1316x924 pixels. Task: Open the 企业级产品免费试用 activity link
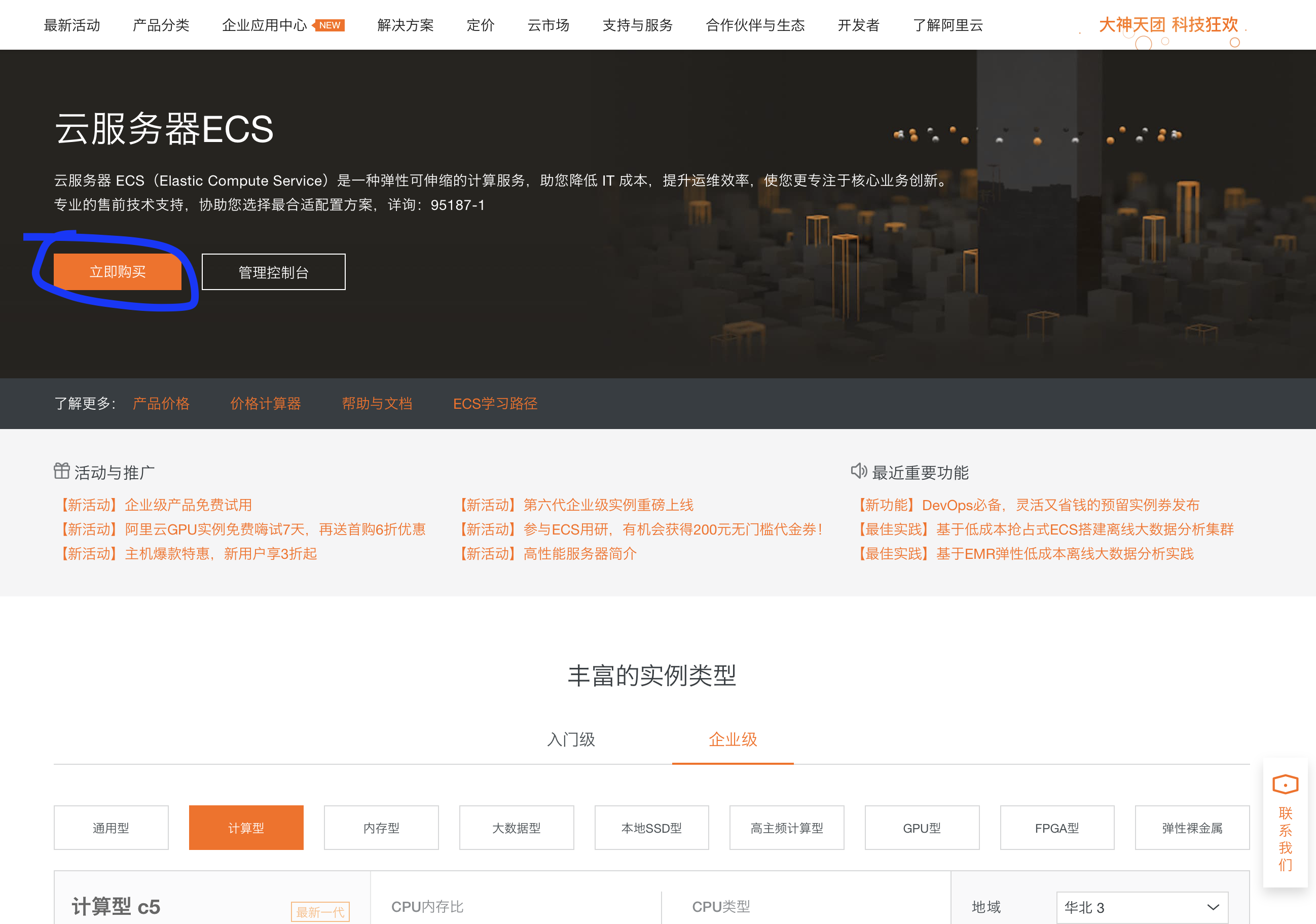pyautogui.click(x=157, y=505)
